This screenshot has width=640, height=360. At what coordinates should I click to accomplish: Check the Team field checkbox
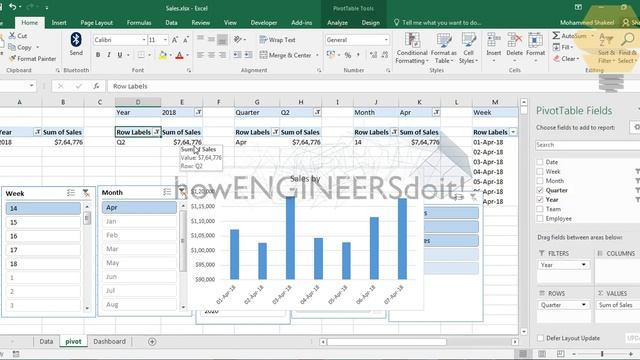click(x=540, y=209)
